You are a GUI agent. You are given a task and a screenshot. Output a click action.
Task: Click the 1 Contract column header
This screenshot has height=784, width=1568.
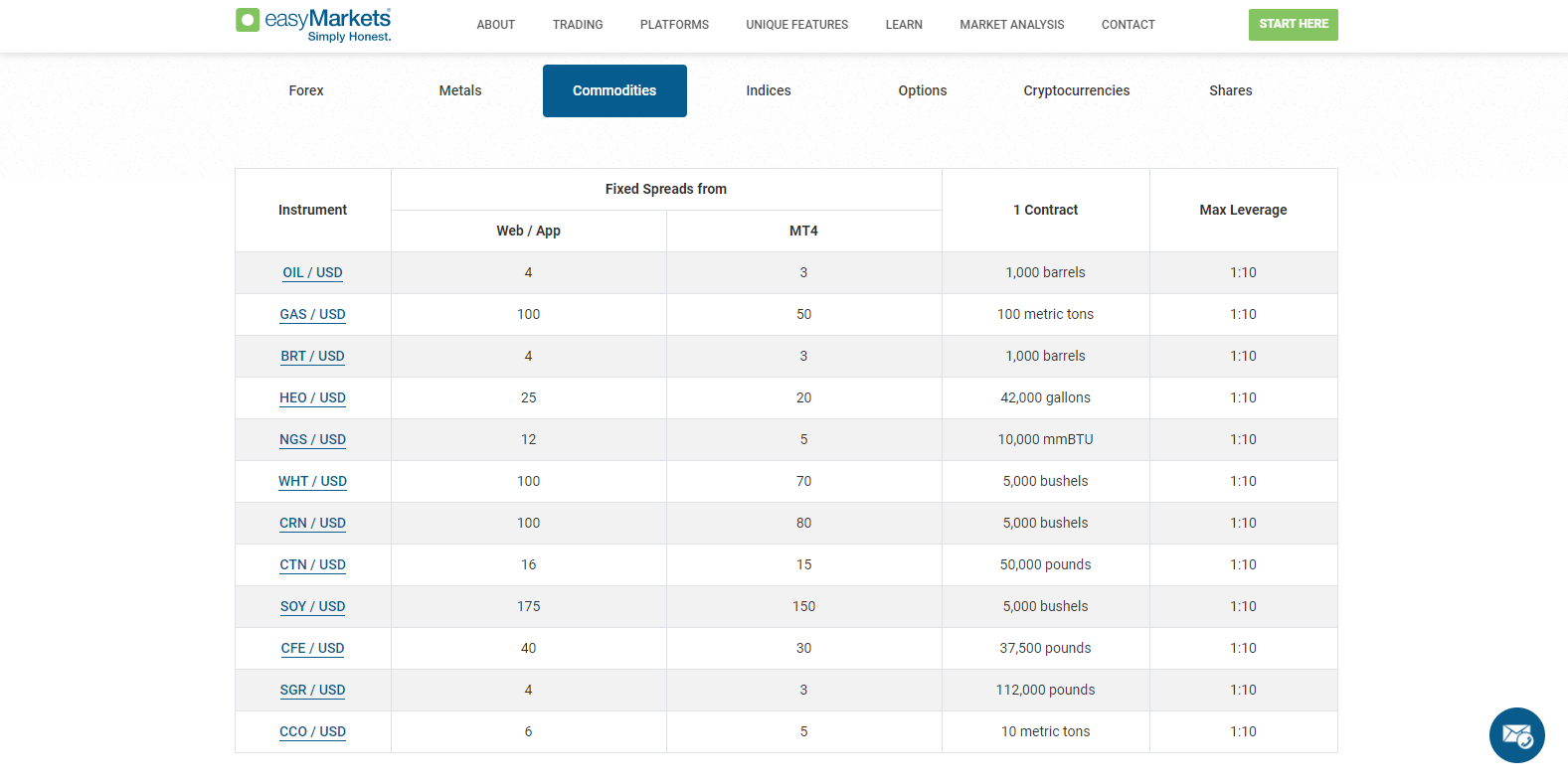(1045, 210)
